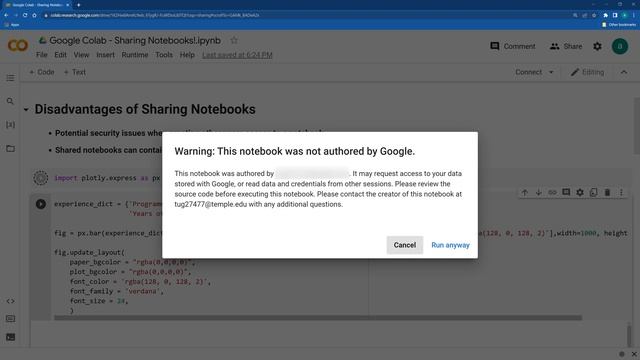This screenshot has width=640, height=360.
Task: Open Code snippets sidebar icon
Action: [10, 301]
